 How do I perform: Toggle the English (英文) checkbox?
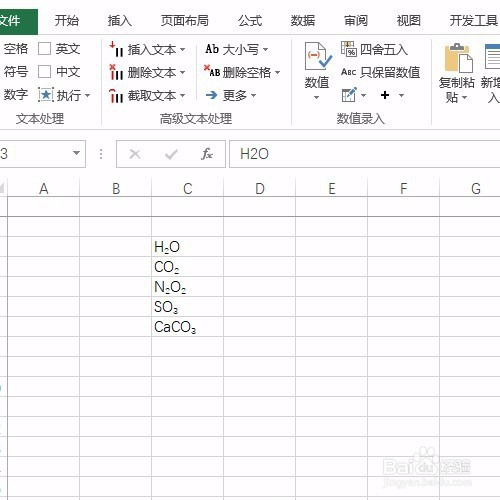[44, 49]
